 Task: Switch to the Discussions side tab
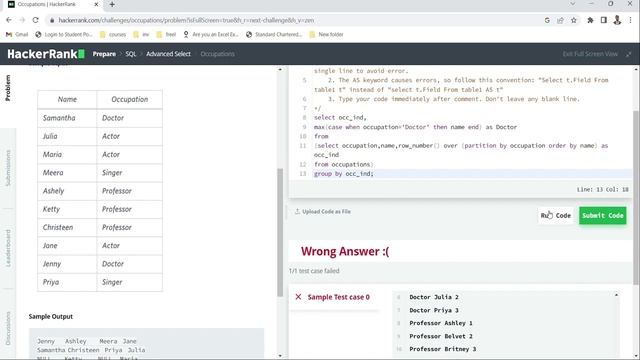tap(8, 329)
